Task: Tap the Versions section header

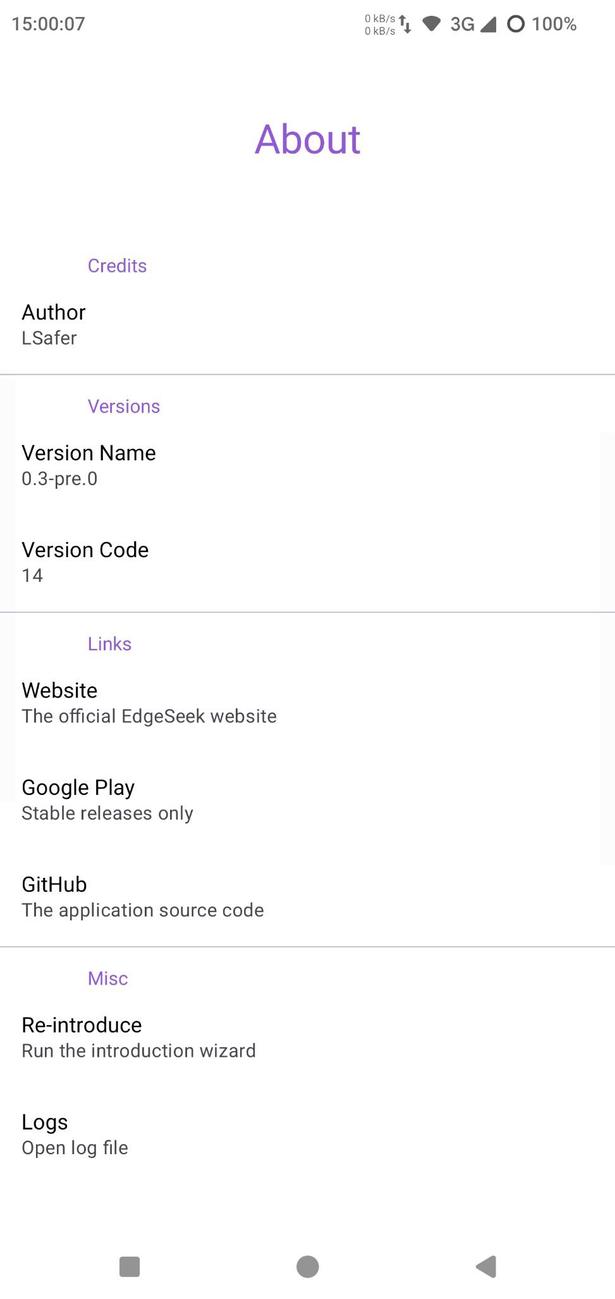Action: coord(123,406)
